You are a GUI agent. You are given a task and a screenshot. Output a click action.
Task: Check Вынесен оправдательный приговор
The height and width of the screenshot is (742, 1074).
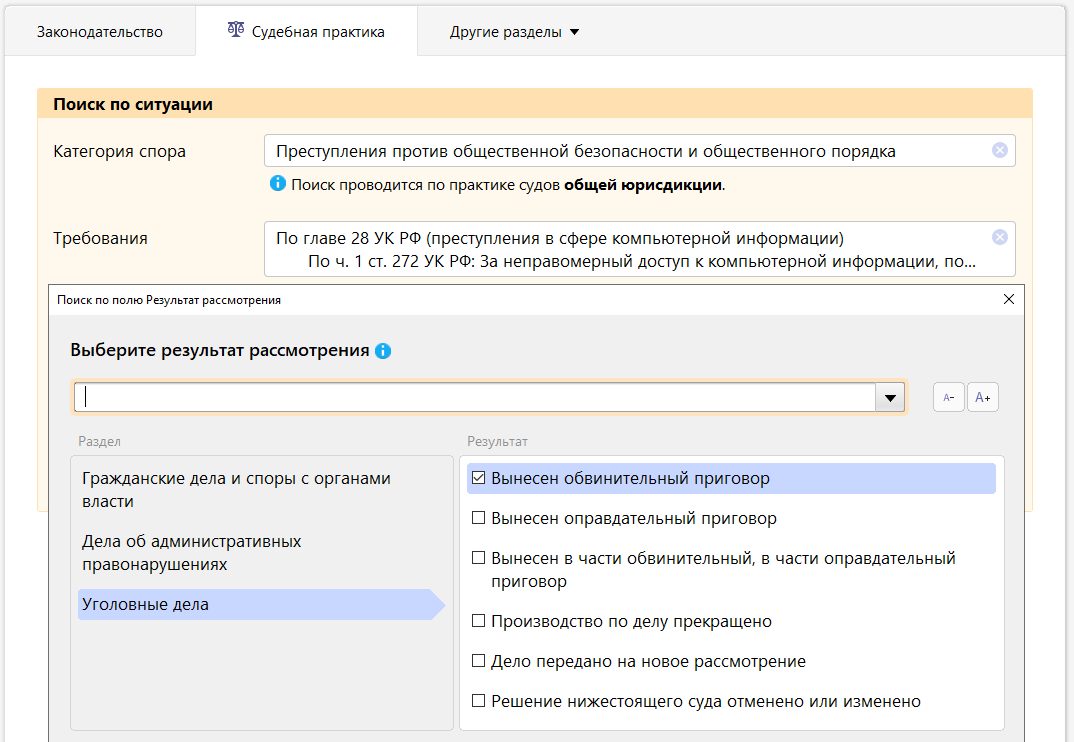click(x=478, y=518)
